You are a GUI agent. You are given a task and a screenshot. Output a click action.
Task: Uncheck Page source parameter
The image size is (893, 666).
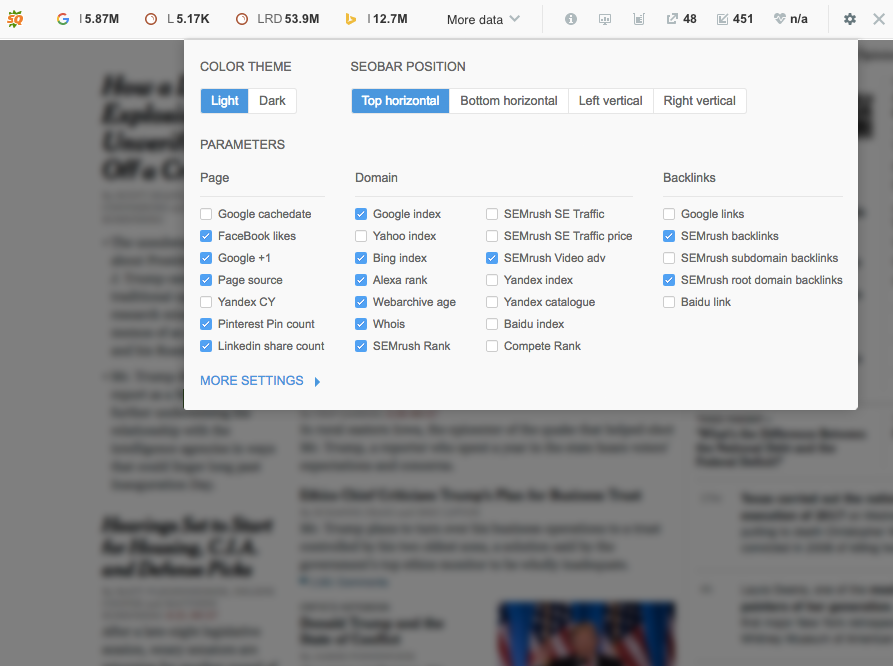(x=206, y=280)
